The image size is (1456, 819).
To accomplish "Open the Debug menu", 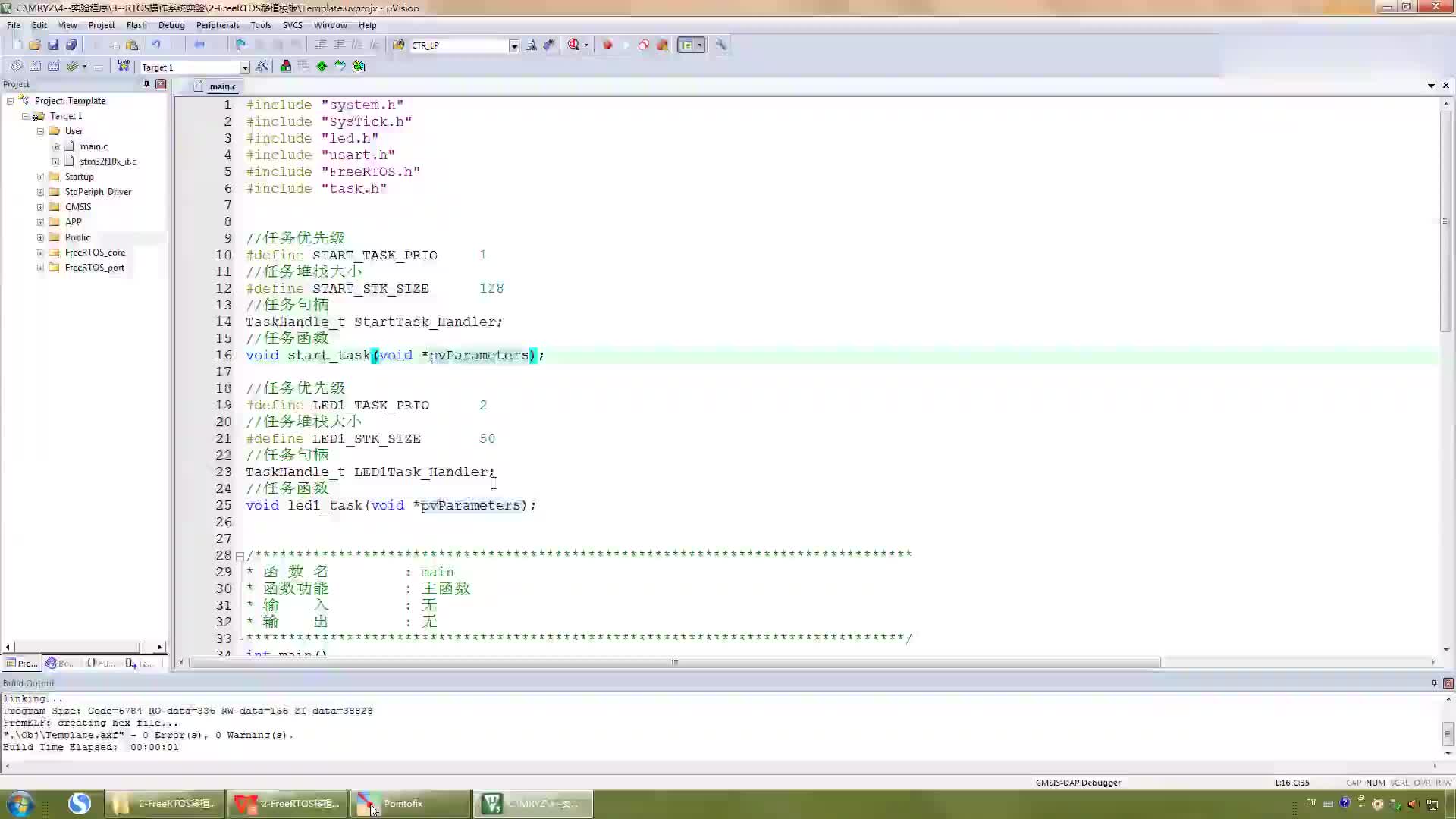I will point(171,25).
